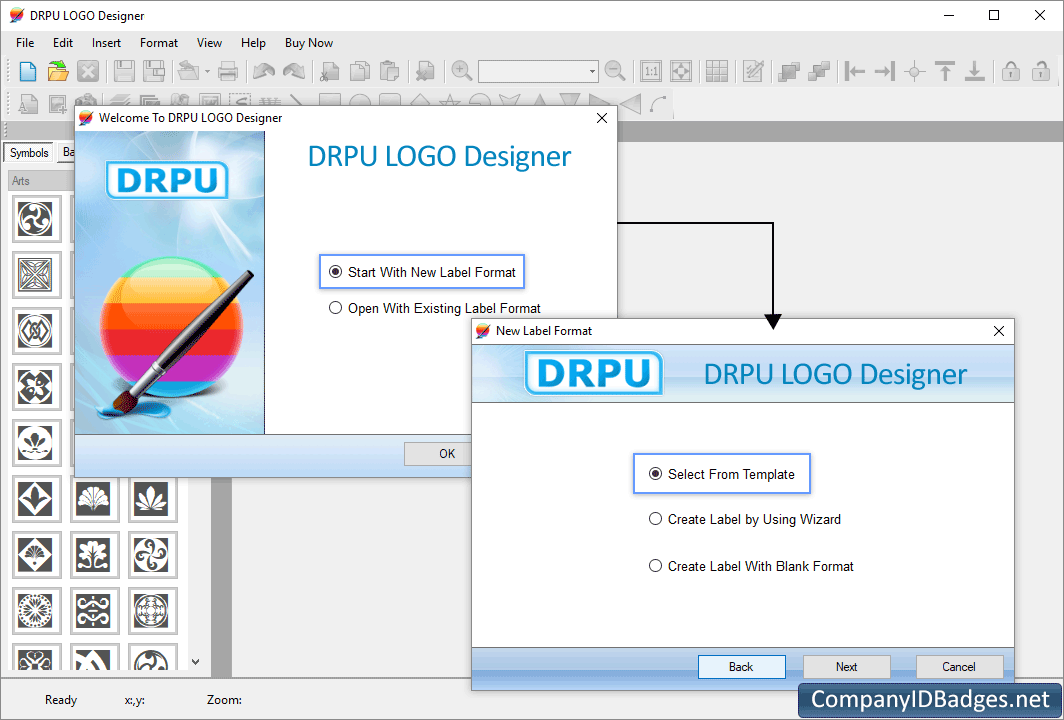Screen dimensions: 1064x720
Task: Select the arc drawing tool icon
Action: pos(658,105)
